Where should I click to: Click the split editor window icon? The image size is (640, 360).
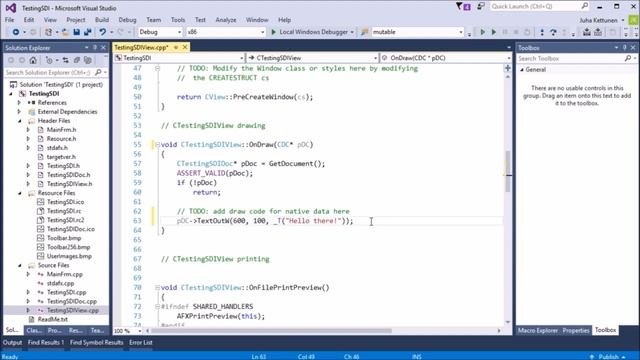508,68
